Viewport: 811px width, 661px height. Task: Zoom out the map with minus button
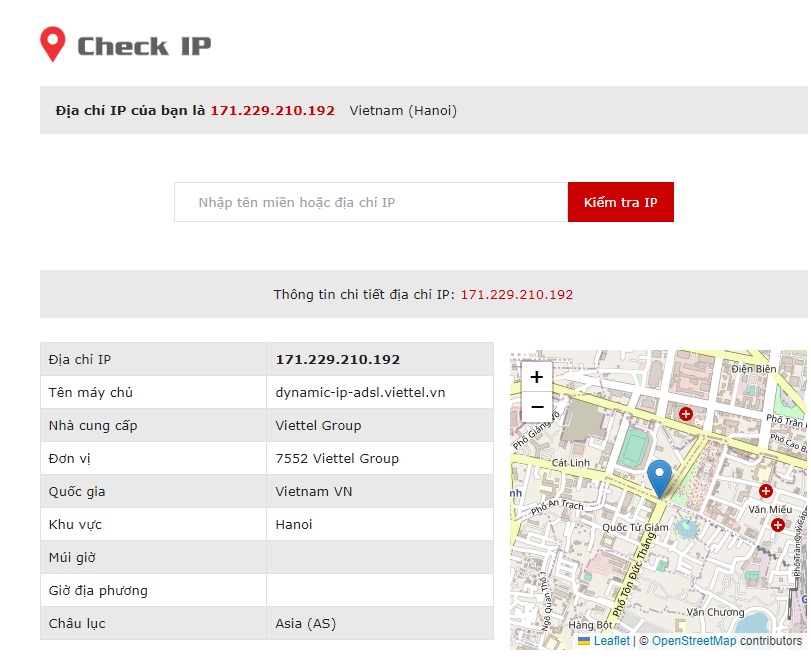click(x=537, y=407)
